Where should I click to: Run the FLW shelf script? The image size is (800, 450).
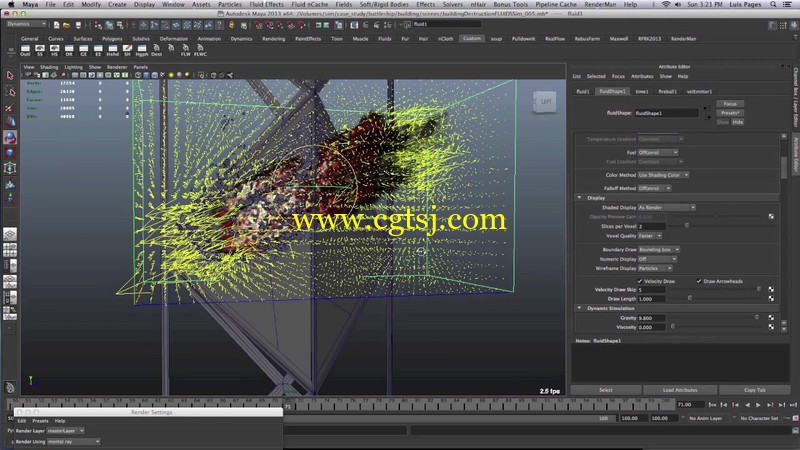coord(185,50)
